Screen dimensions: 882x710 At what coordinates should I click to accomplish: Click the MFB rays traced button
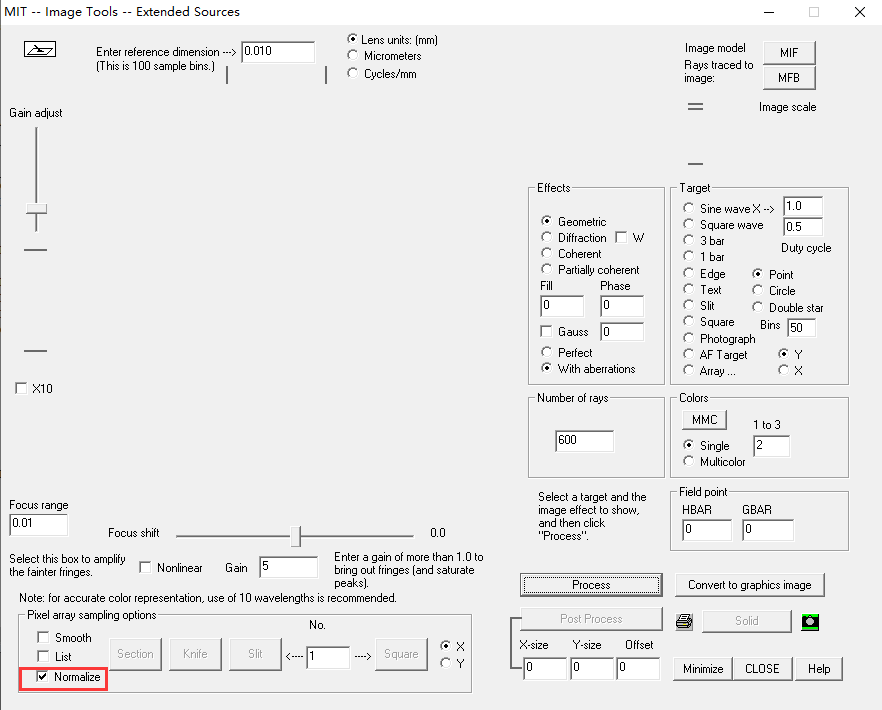click(789, 78)
